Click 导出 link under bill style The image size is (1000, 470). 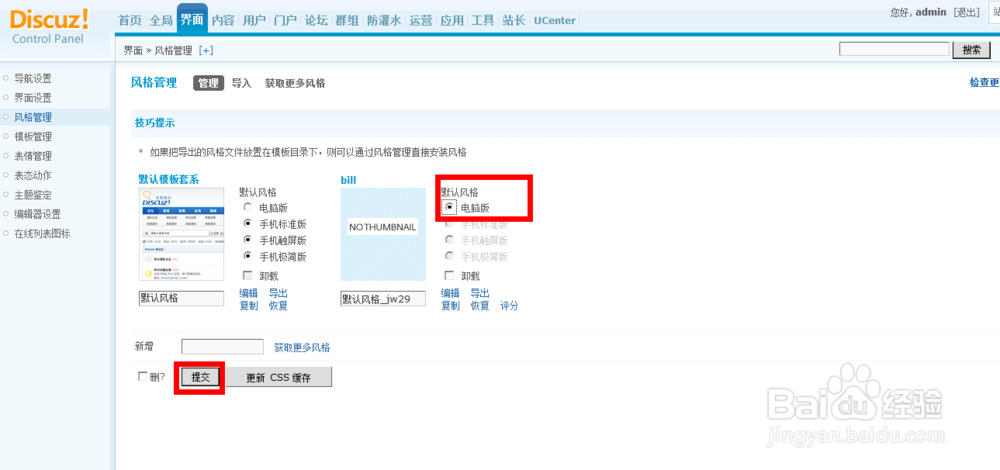pyautogui.click(x=480, y=293)
